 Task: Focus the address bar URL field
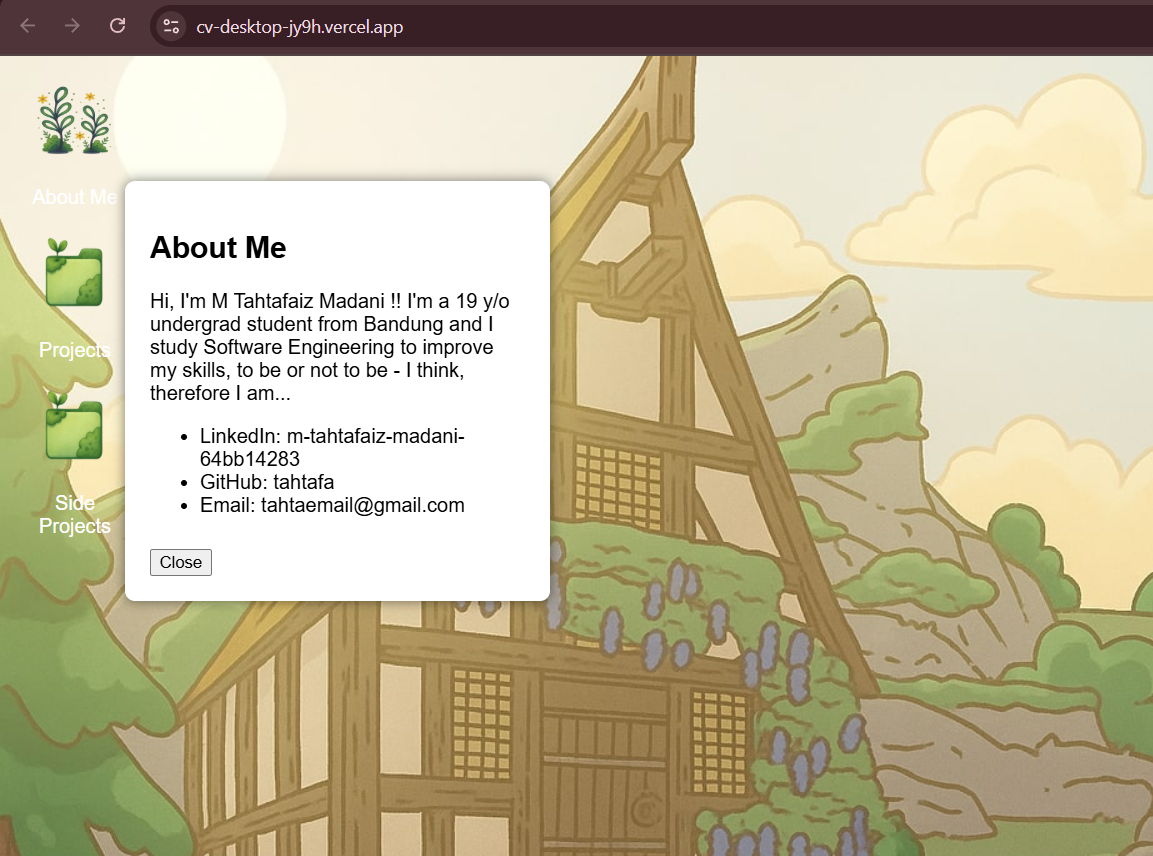(652, 26)
